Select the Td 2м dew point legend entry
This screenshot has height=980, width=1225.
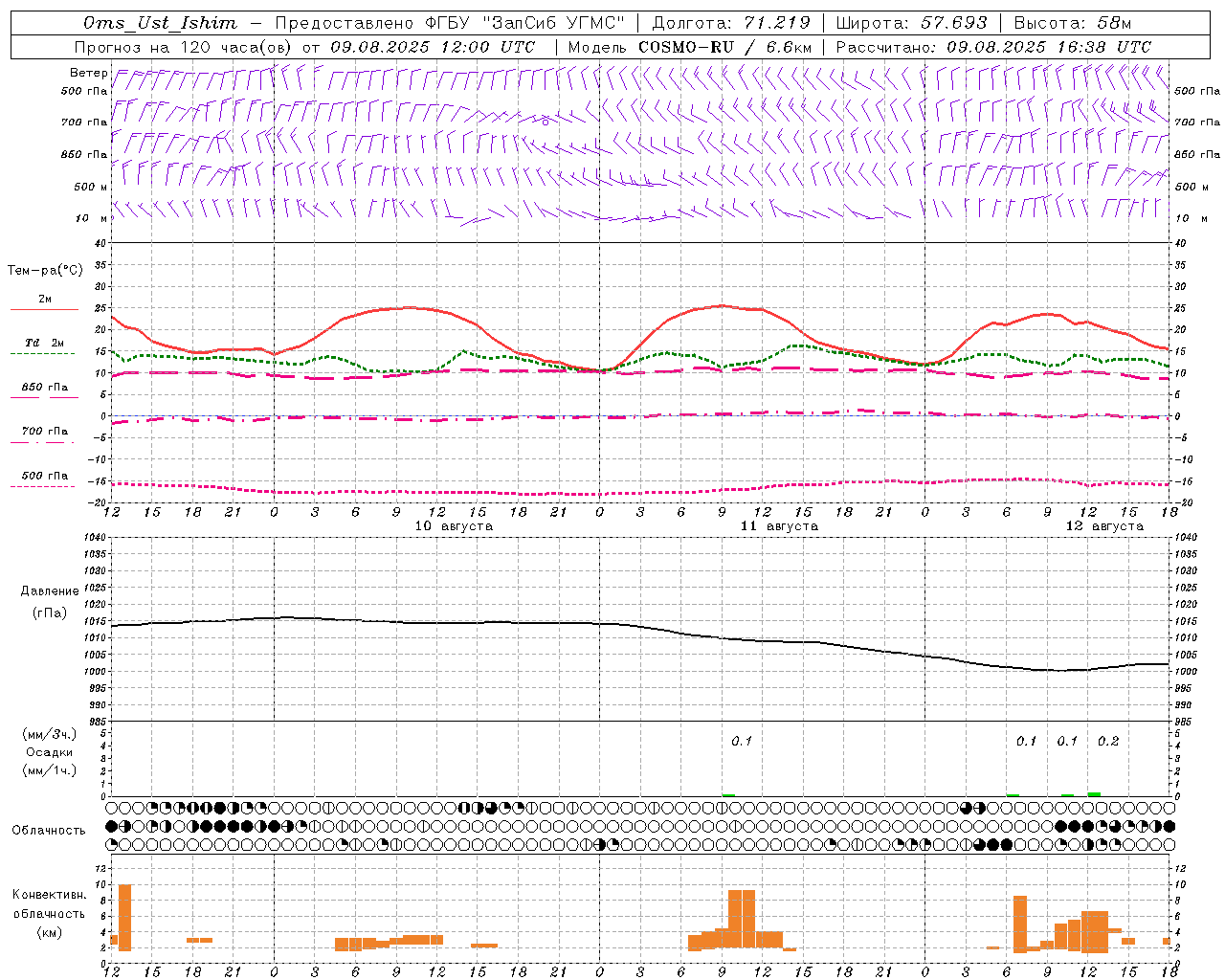pos(44,343)
